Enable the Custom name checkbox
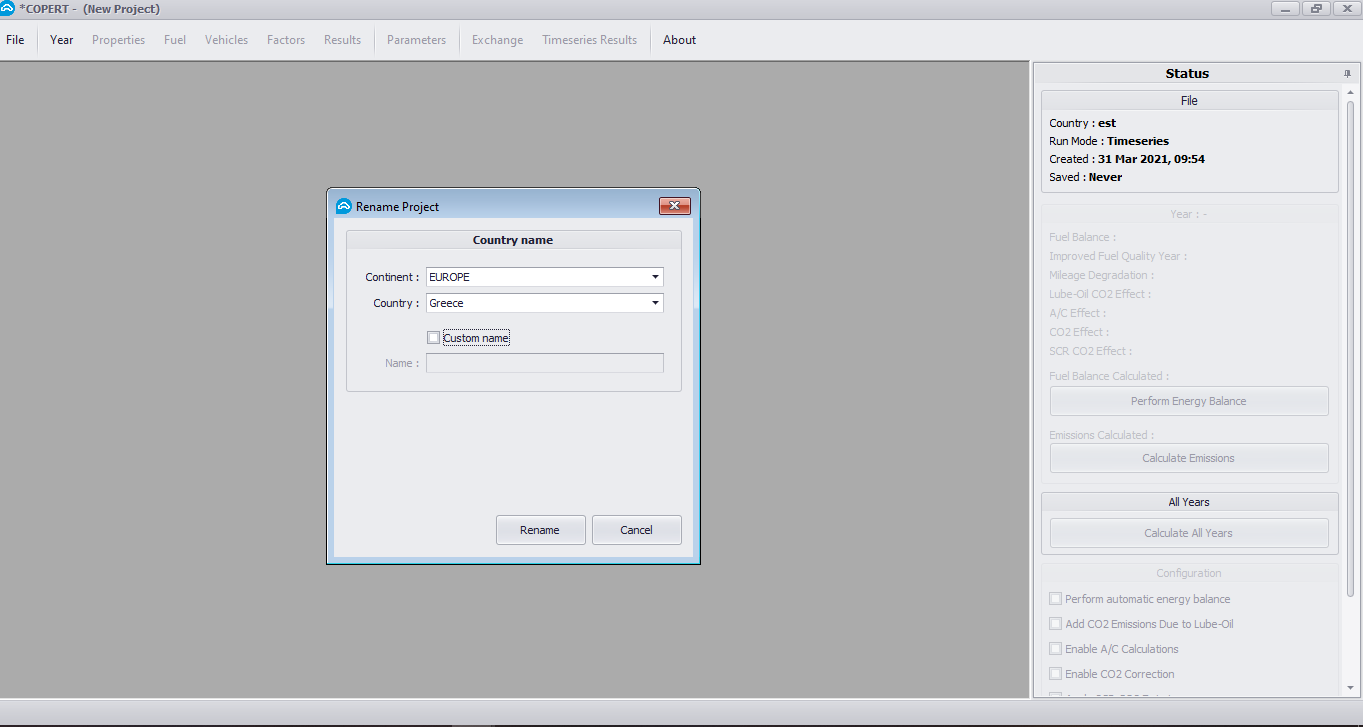The width and height of the screenshot is (1363, 727). pos(433,338)
